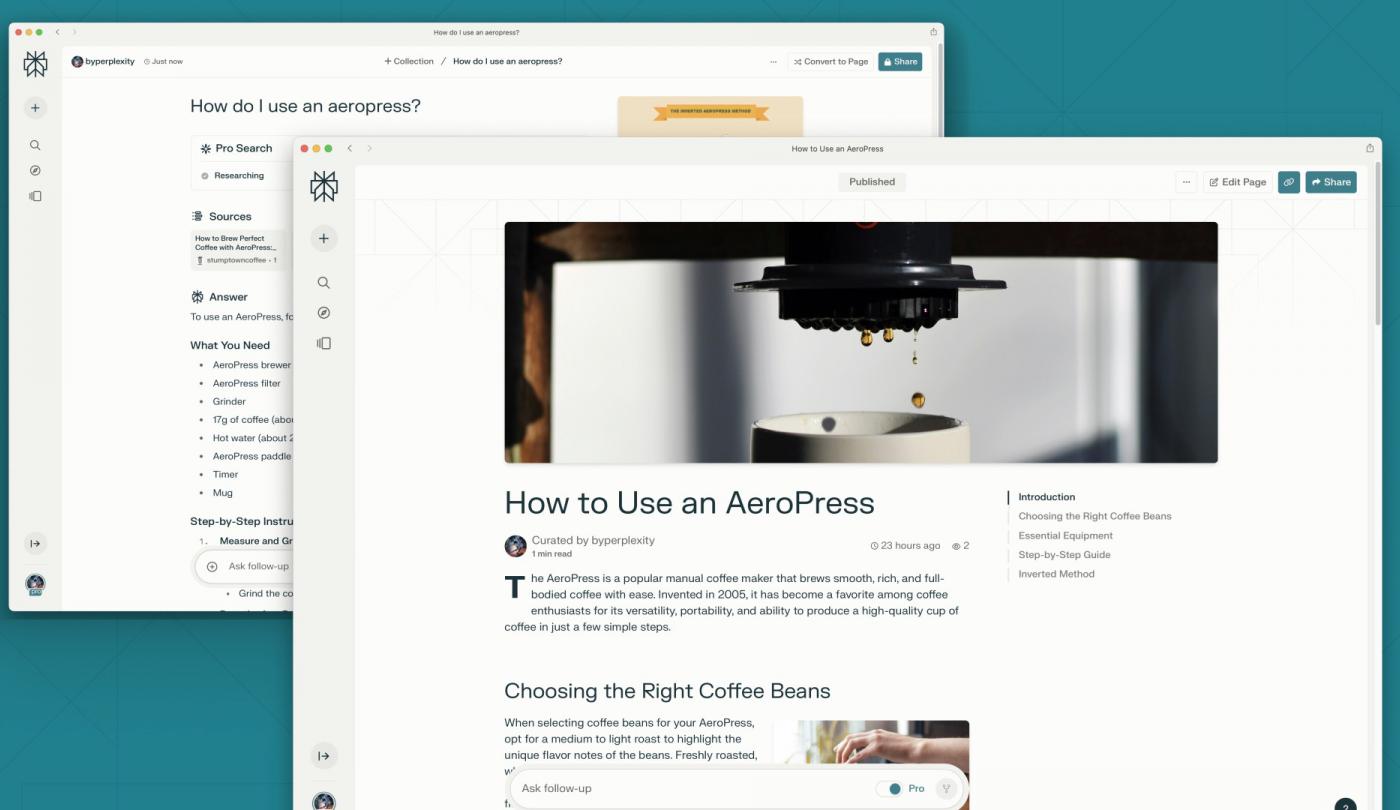The height and width of the screenshot is (810, 1400).
Task: Expand sidebar arrow icon in back window
Action: [35, 544]
